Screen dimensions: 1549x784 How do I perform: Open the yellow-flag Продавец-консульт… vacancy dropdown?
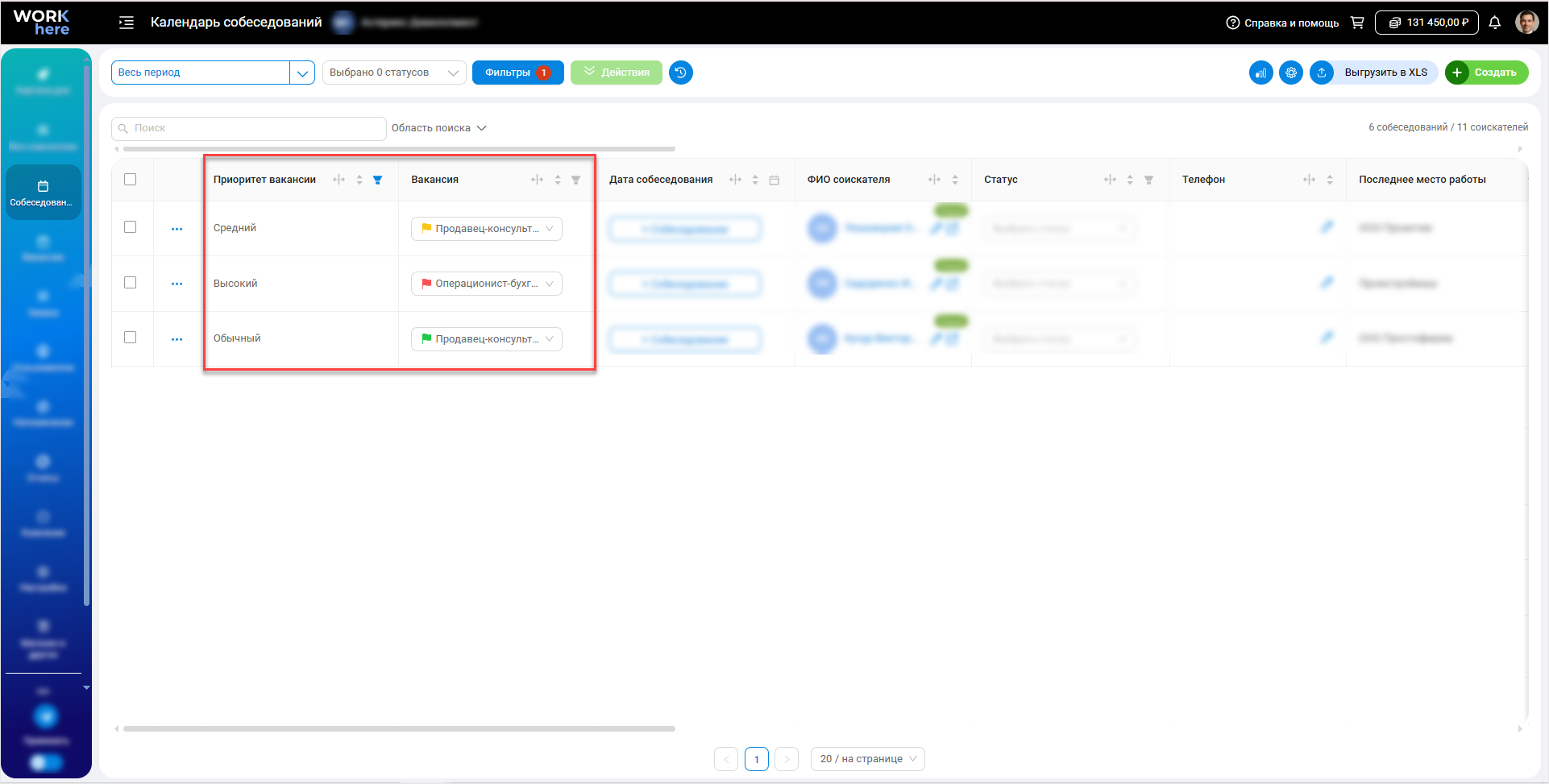[487, 229]
